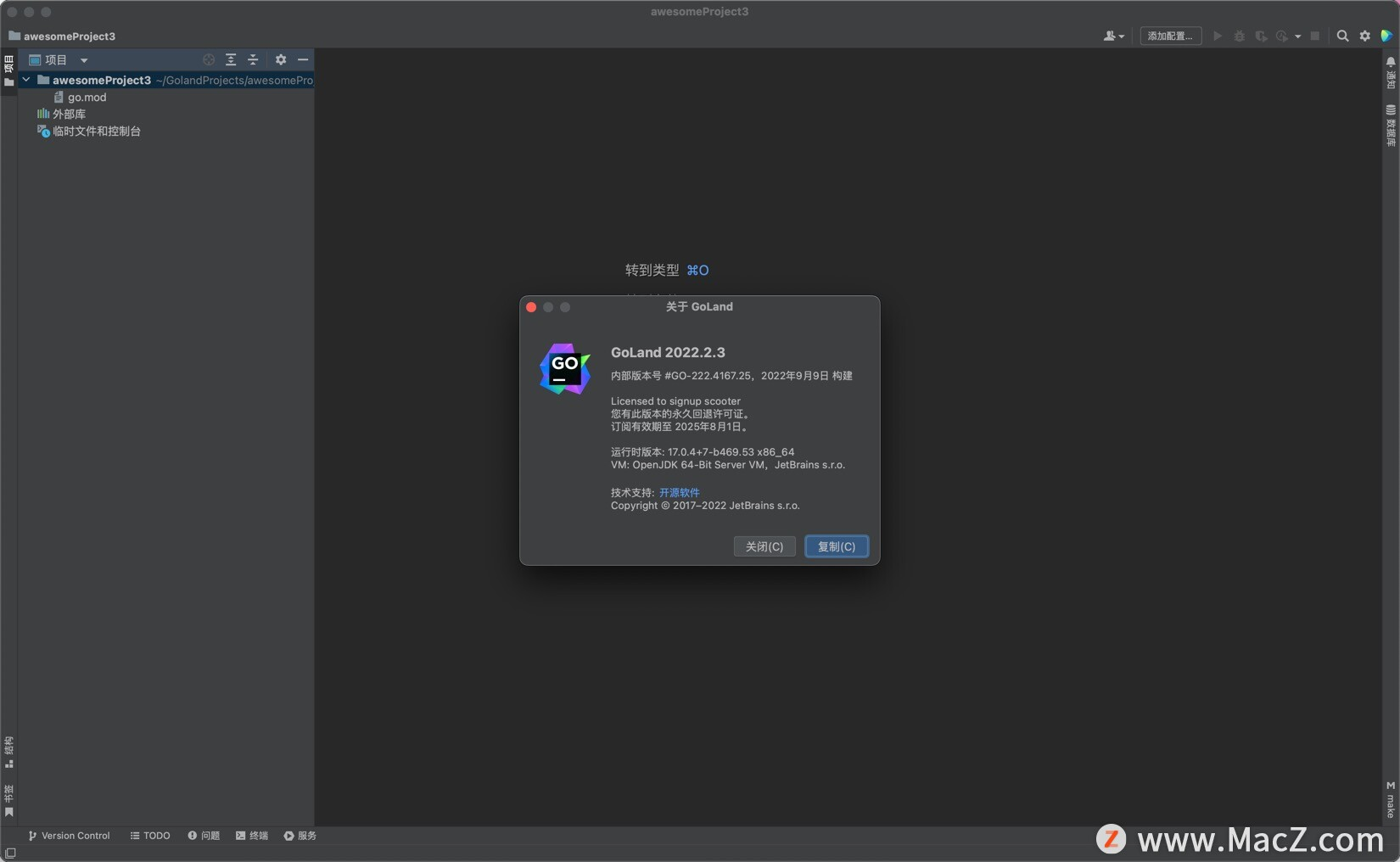1400x862 pixels.
Task: Toggle the 结构 structure sidebar tab
Action: click(x=8, y=752)
